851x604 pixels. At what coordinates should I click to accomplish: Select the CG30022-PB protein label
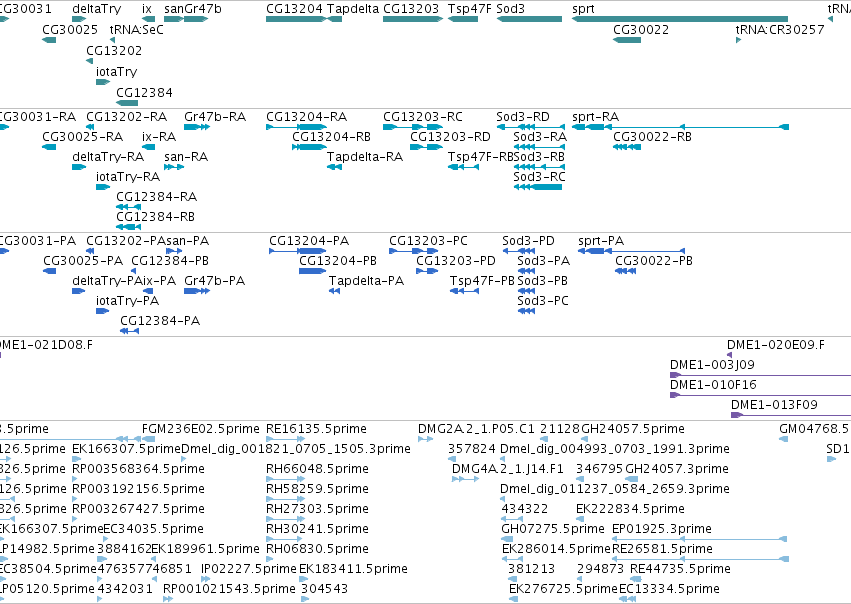[654, 261]
